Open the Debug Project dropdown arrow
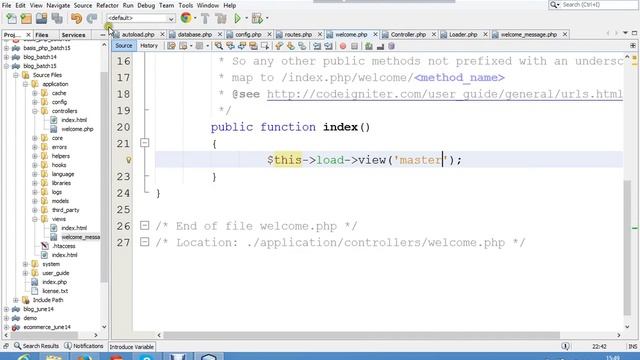This screenshot has width=640, height=360. coord(267,18)
